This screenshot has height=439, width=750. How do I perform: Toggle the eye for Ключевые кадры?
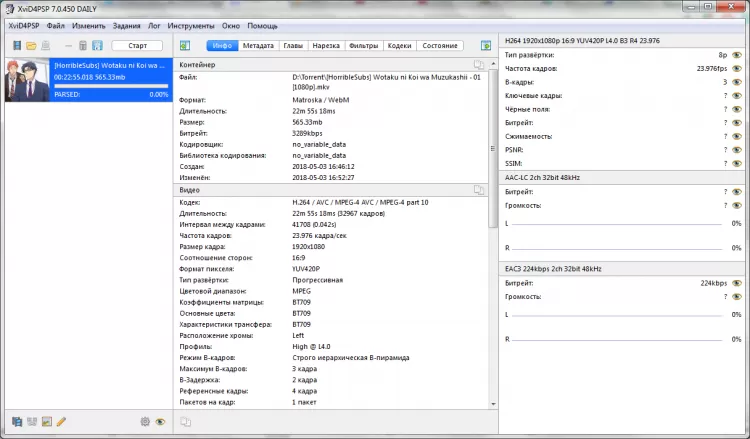click(x=737, y=96)
